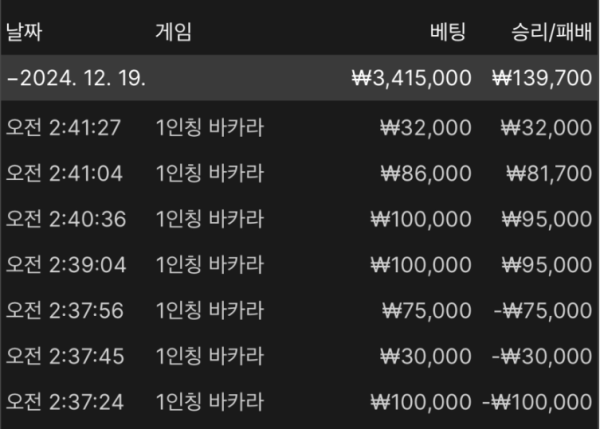Open the 오전 2:41:04 bet record

(300, 173)
